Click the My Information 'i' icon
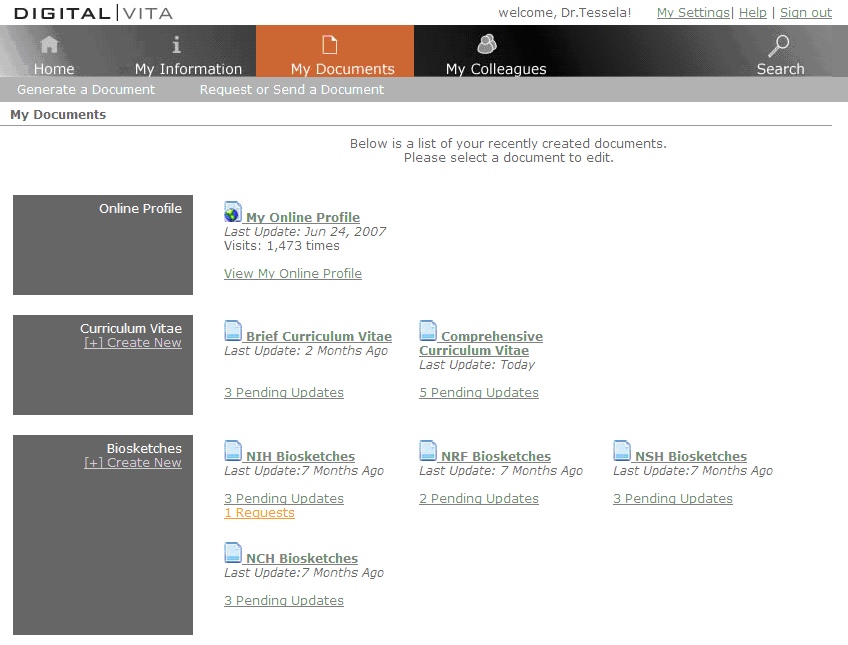This screenshot has height=645, width=848. pyautogui.click(x=177, y=45)
